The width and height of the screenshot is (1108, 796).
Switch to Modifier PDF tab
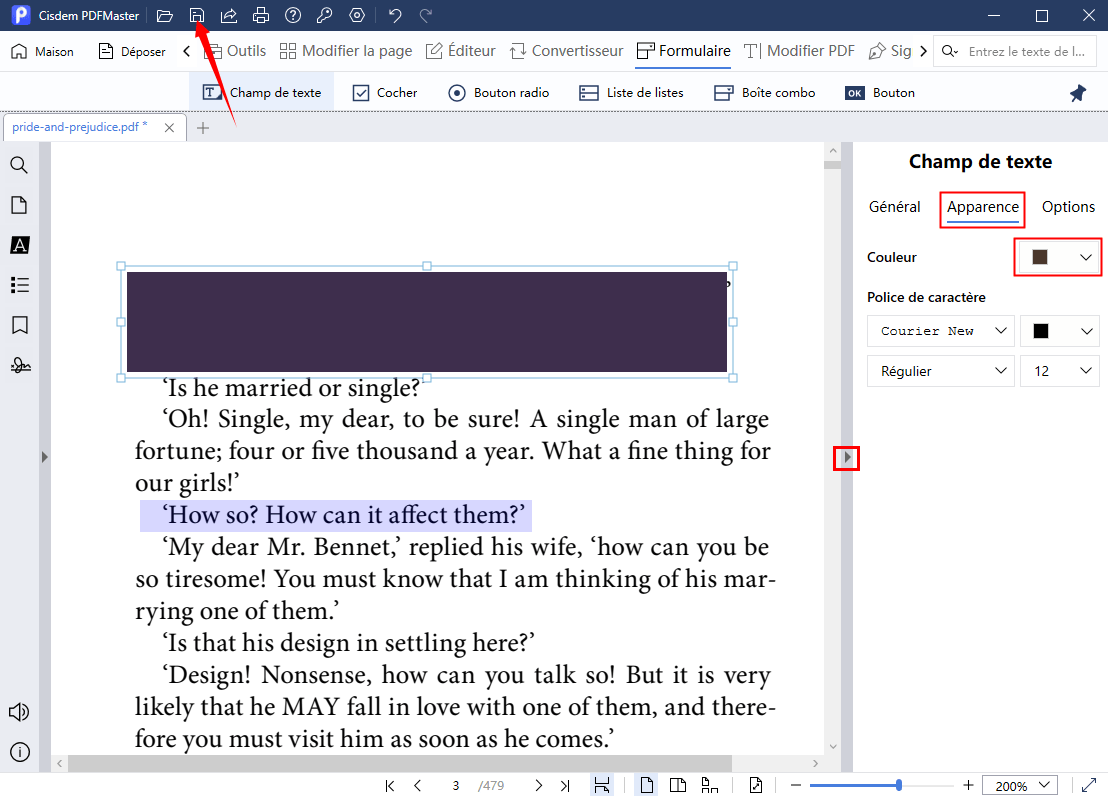(x=799, y=51)
